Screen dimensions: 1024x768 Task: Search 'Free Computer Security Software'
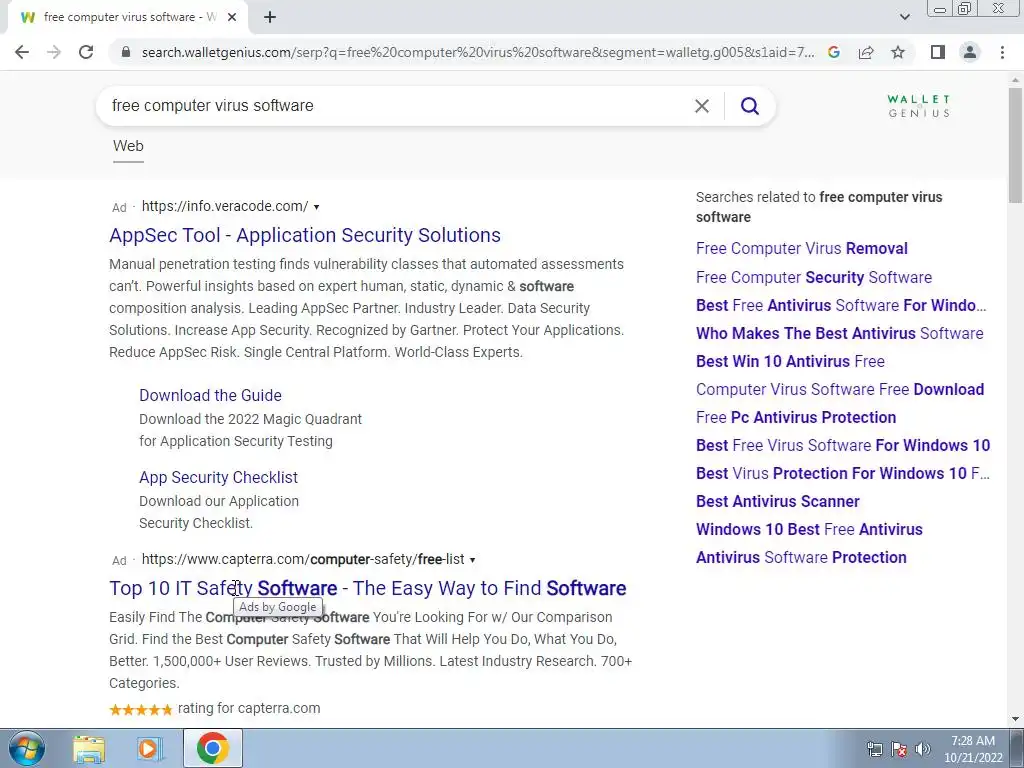pos(814,278)
